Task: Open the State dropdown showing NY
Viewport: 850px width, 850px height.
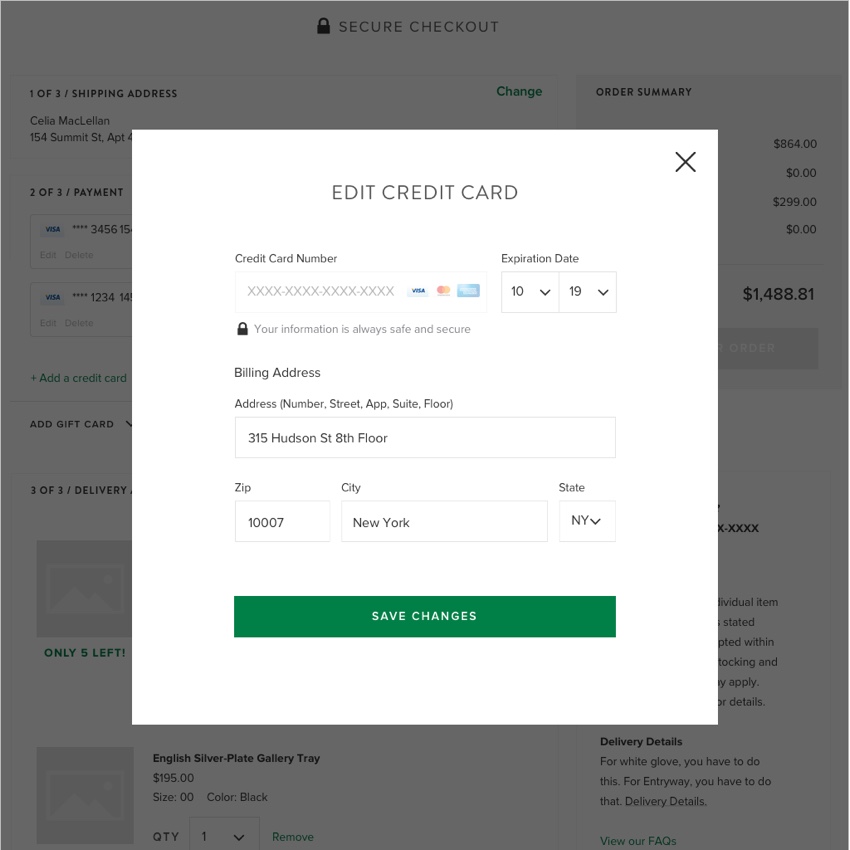Action: (587, 521)
